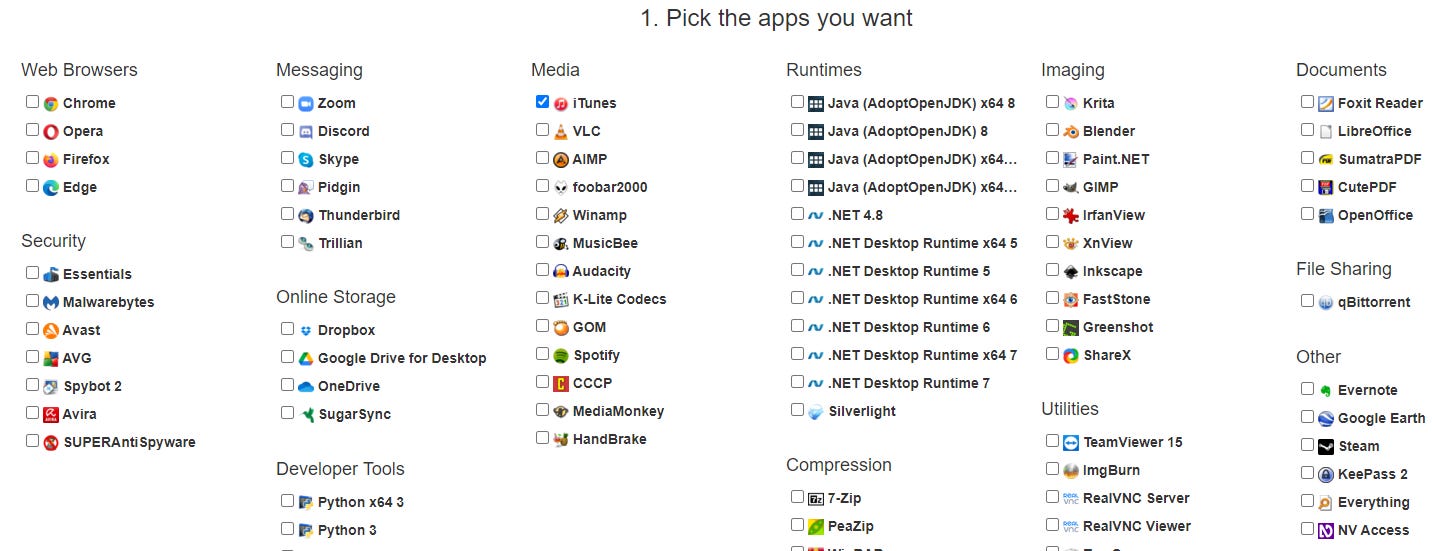Enable the SugarSync checkbox

[x=287, y=413]
